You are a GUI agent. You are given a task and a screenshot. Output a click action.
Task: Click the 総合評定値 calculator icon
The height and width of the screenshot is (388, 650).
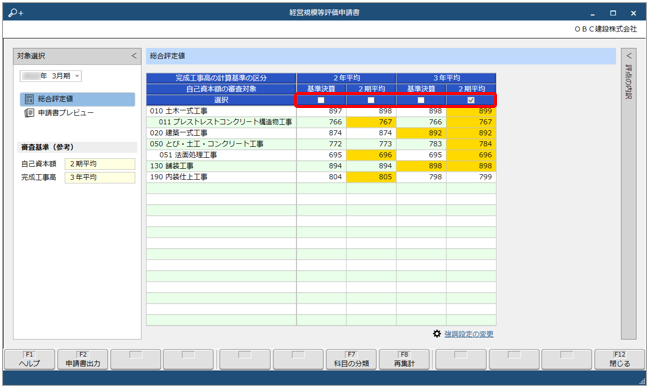[29, 99]
